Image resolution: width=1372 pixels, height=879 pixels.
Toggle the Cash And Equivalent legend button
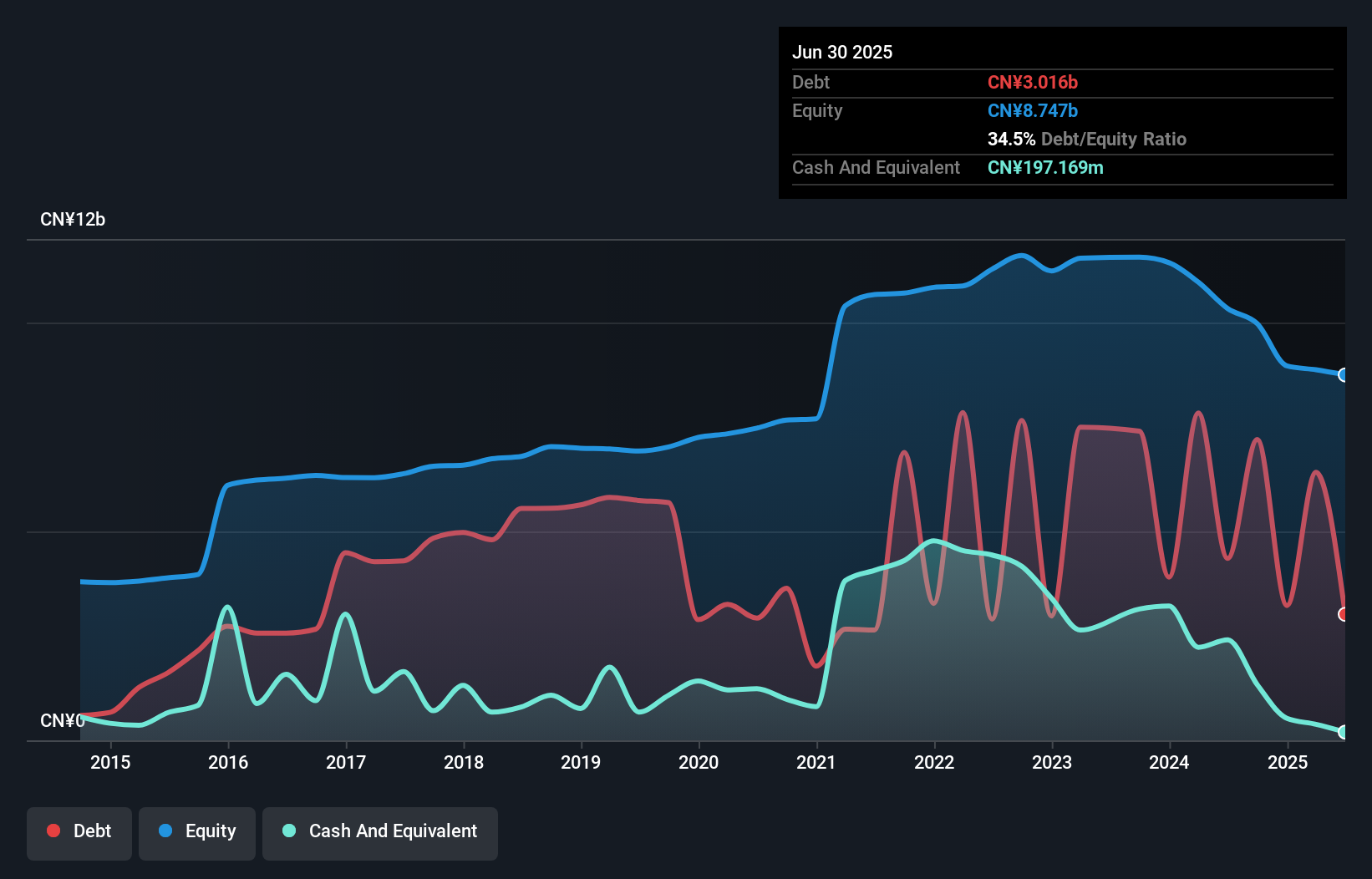[380, 833]
